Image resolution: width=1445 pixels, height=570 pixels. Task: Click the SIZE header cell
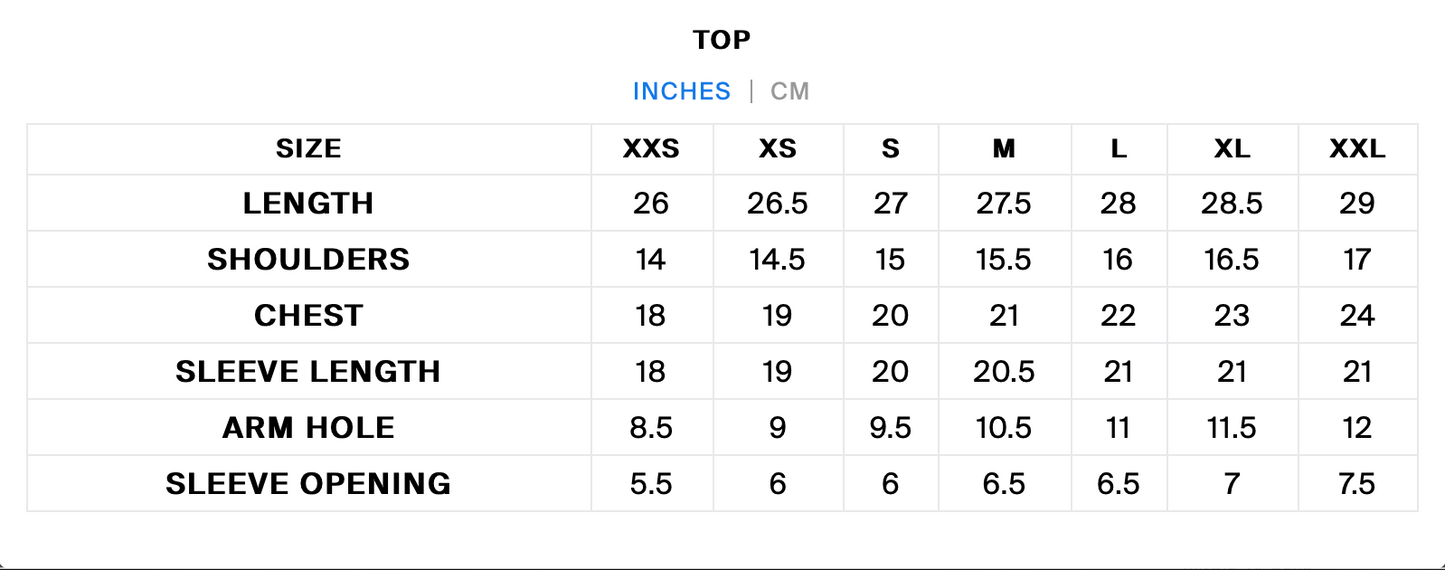coord(308,149)
